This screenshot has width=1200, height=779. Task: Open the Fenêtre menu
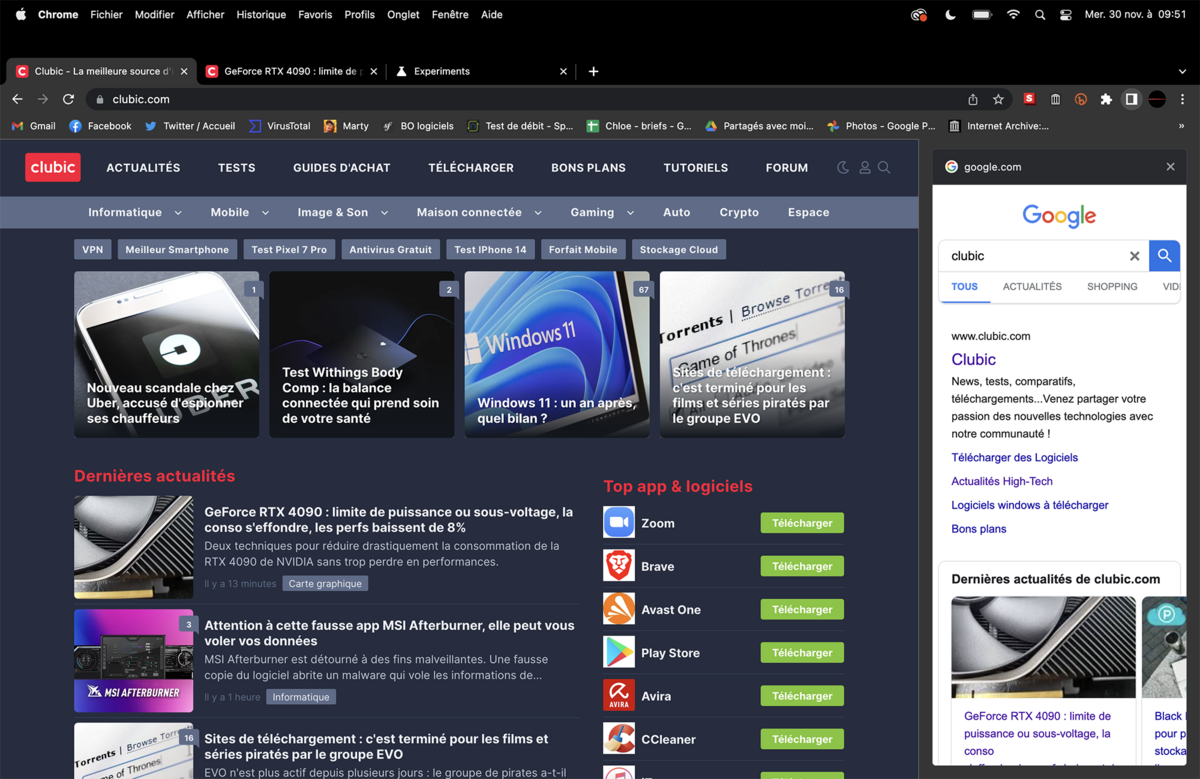click(450, 15)
